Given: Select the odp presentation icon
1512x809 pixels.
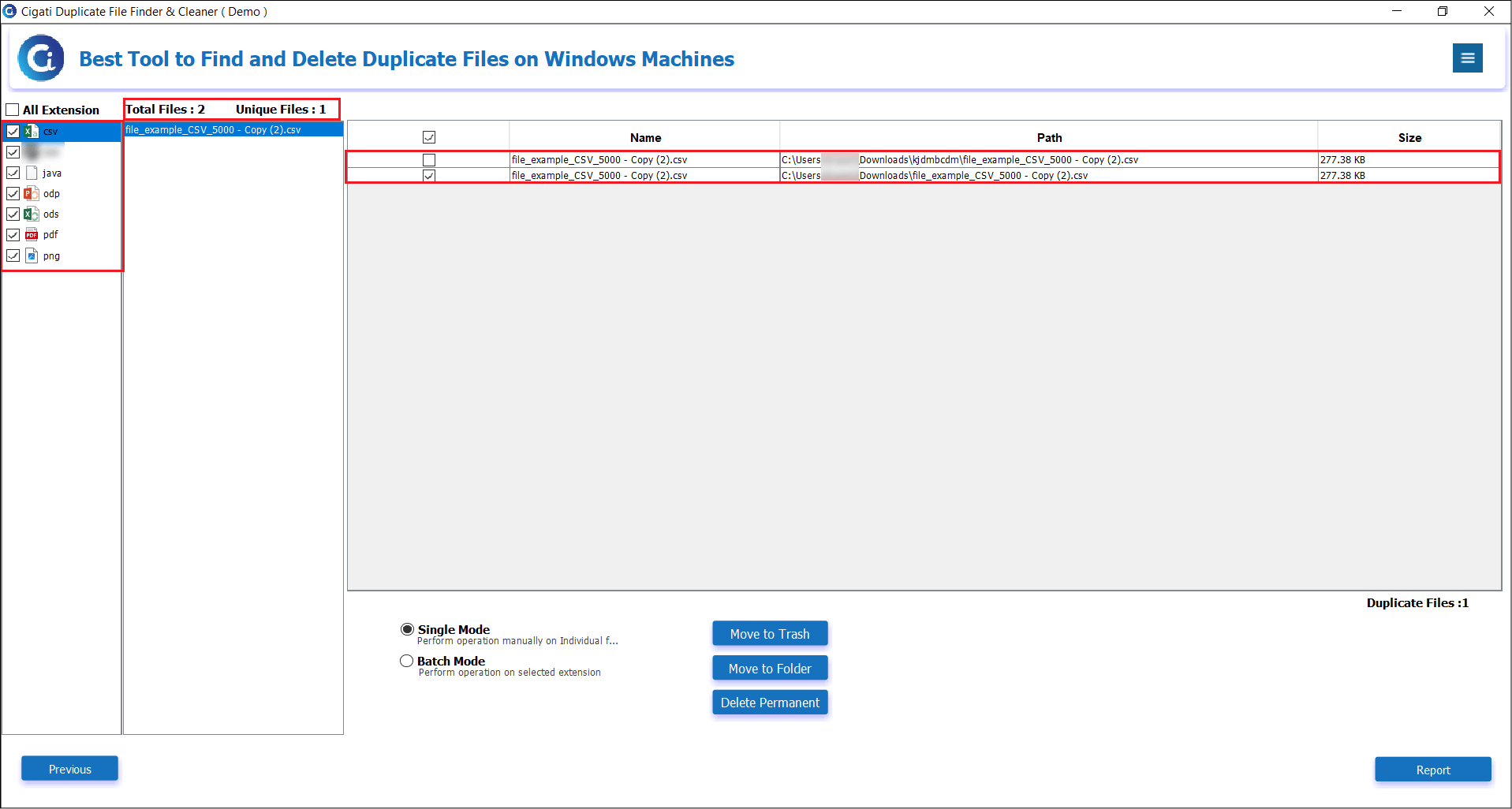Looking at the screenshot, I should click(32, 193).
